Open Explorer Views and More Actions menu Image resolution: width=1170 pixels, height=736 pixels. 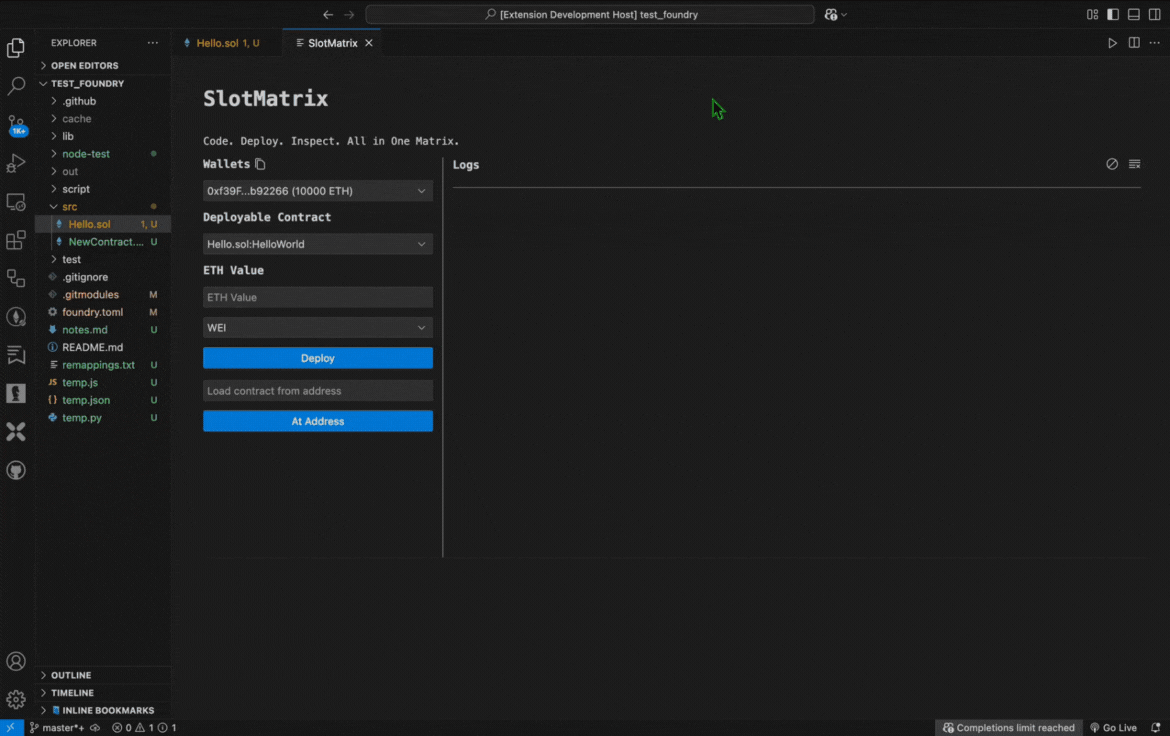click(153, 43)
